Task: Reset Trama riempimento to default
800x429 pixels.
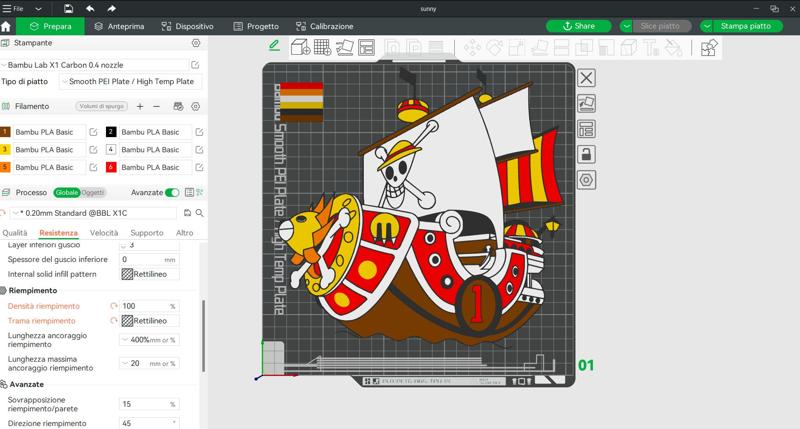Action: click(113, 321)
